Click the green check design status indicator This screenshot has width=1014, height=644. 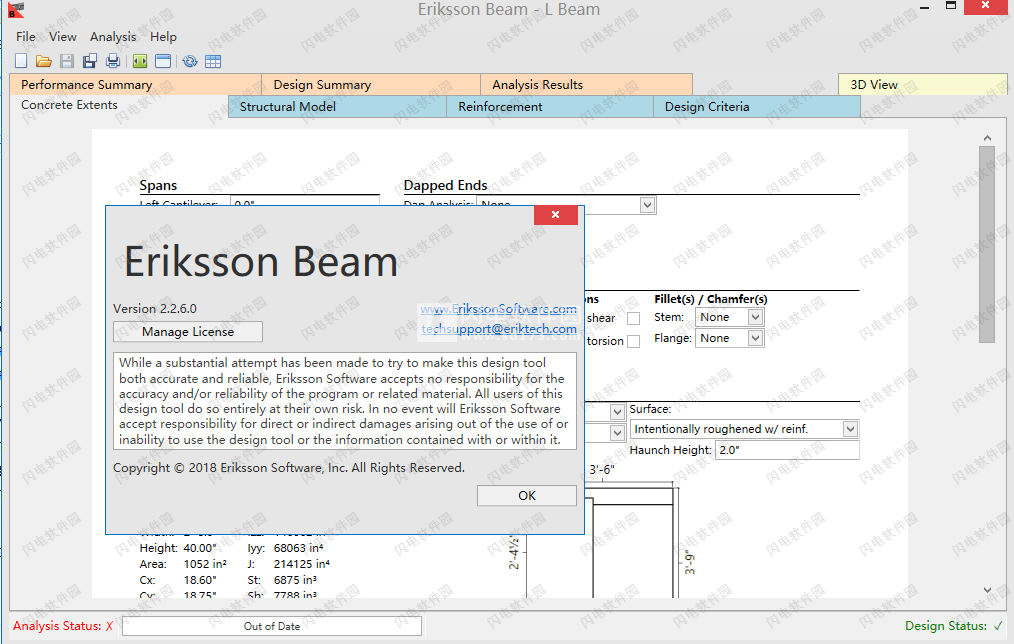click(x=998, y=625)
